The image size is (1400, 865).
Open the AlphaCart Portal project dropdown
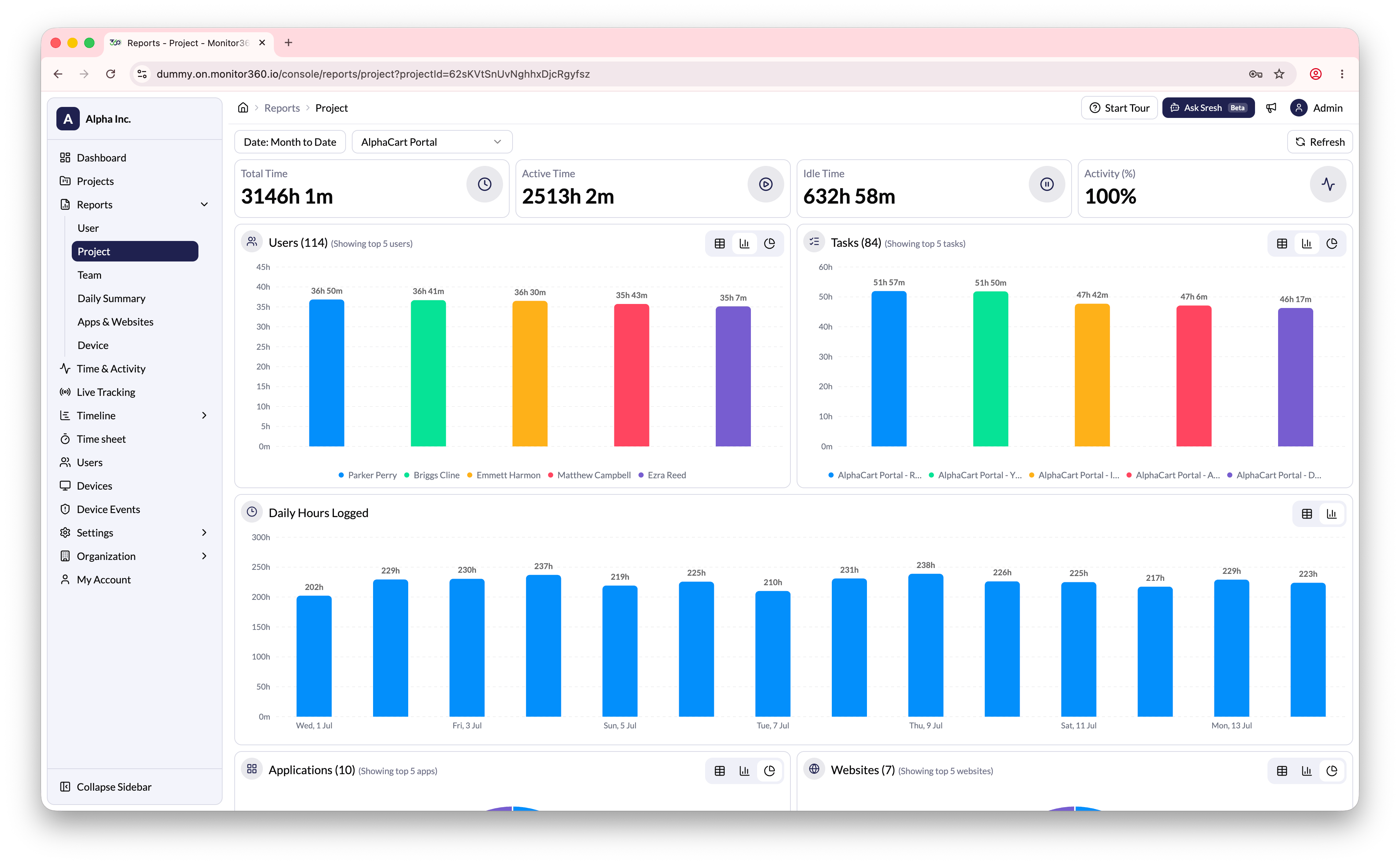(x=432, y=142)
